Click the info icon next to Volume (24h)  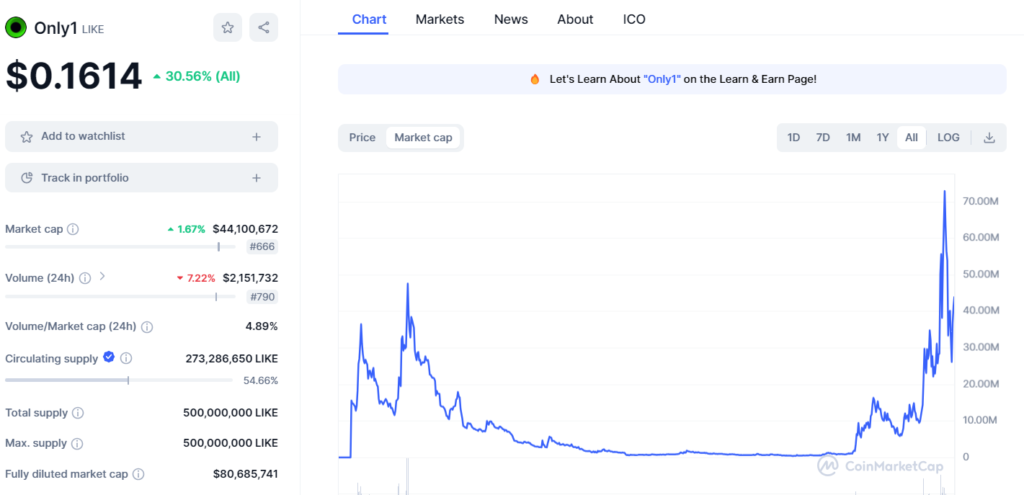85,278
